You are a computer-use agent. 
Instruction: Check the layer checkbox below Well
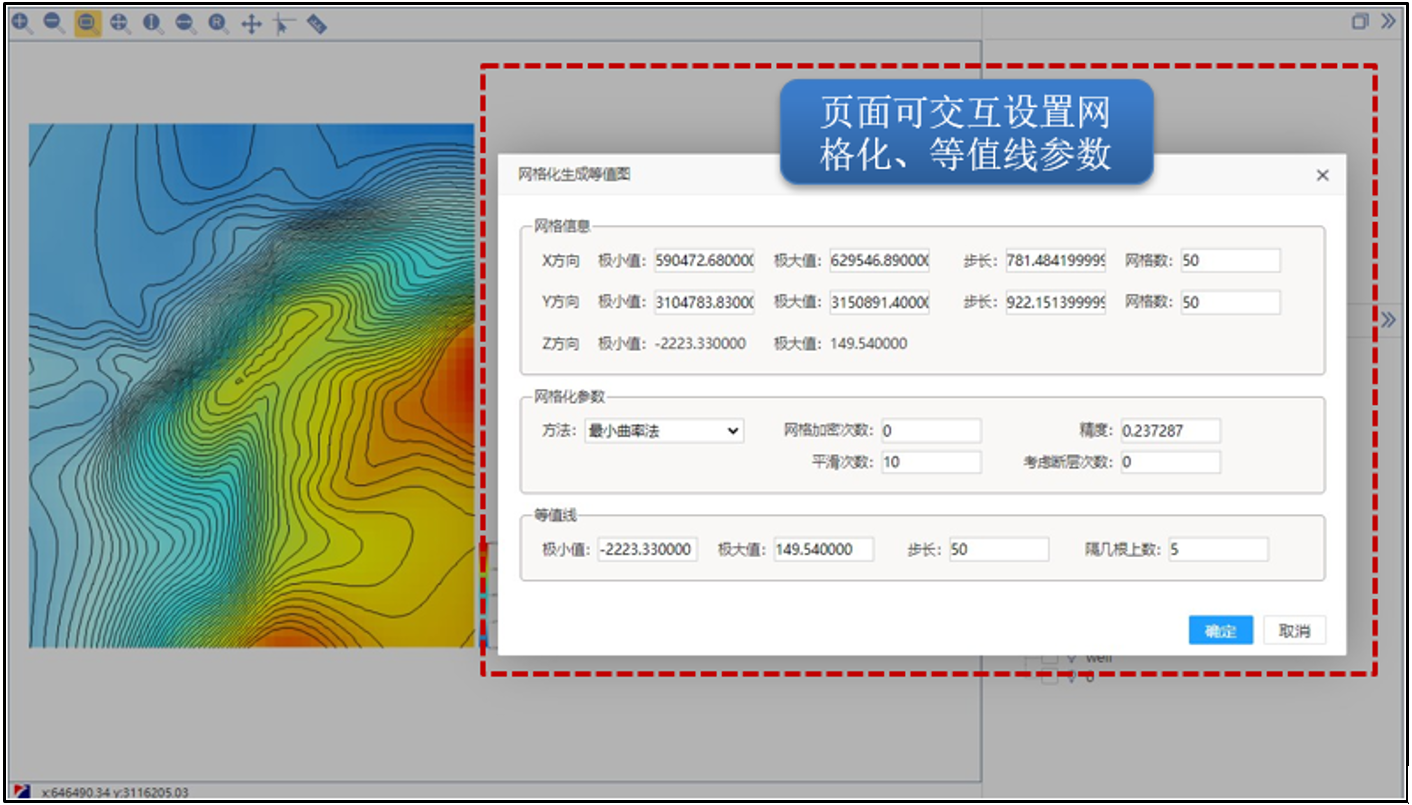tap(1049, 676)
